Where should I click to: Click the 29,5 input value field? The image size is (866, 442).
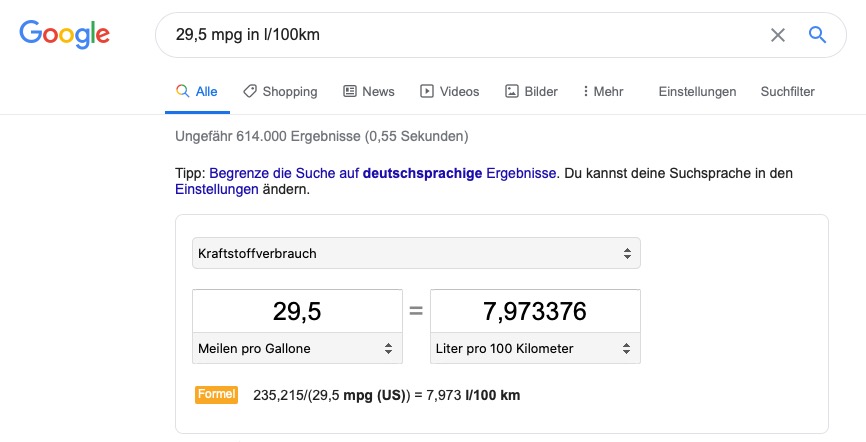click(x=297, y=311)
